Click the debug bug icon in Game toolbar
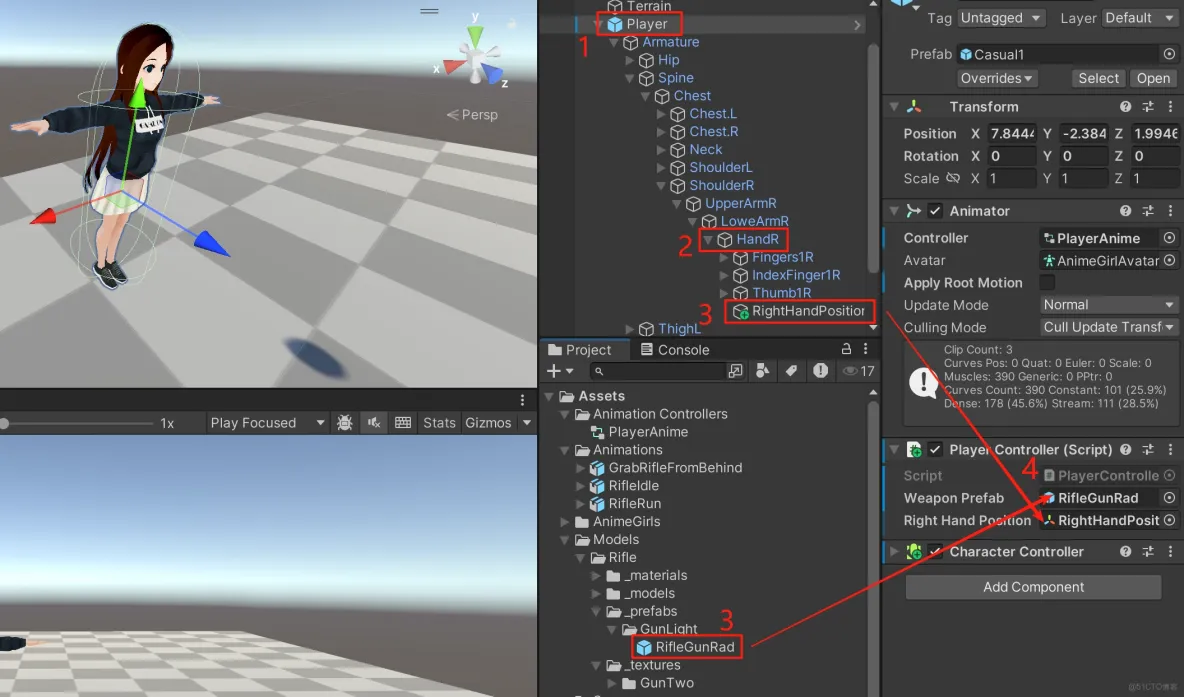Viewport: 1184px width, 697px height. (x=345, y=422)
